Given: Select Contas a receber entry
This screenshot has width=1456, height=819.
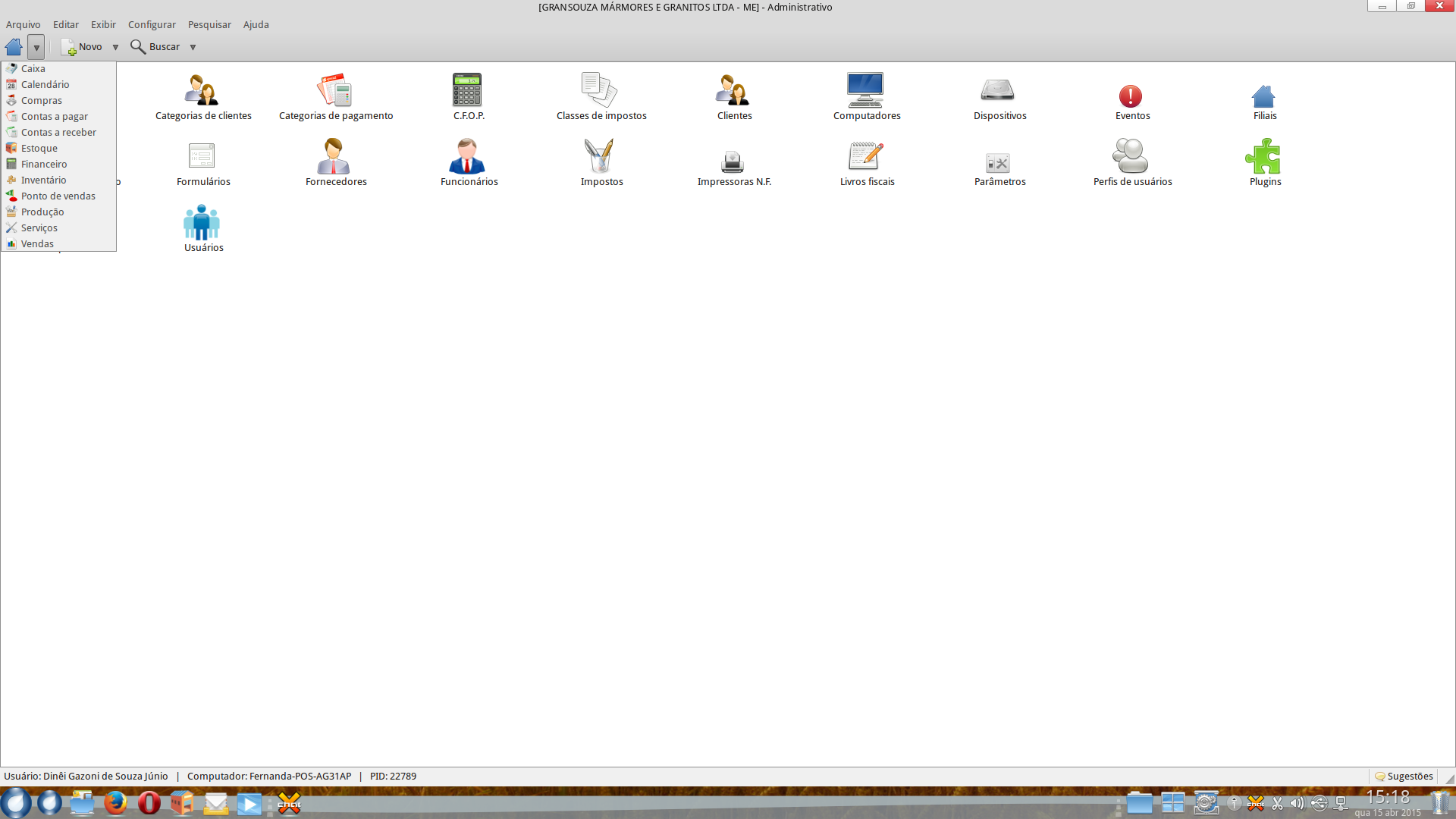Looking at the screenshot, I should point(58,133).
